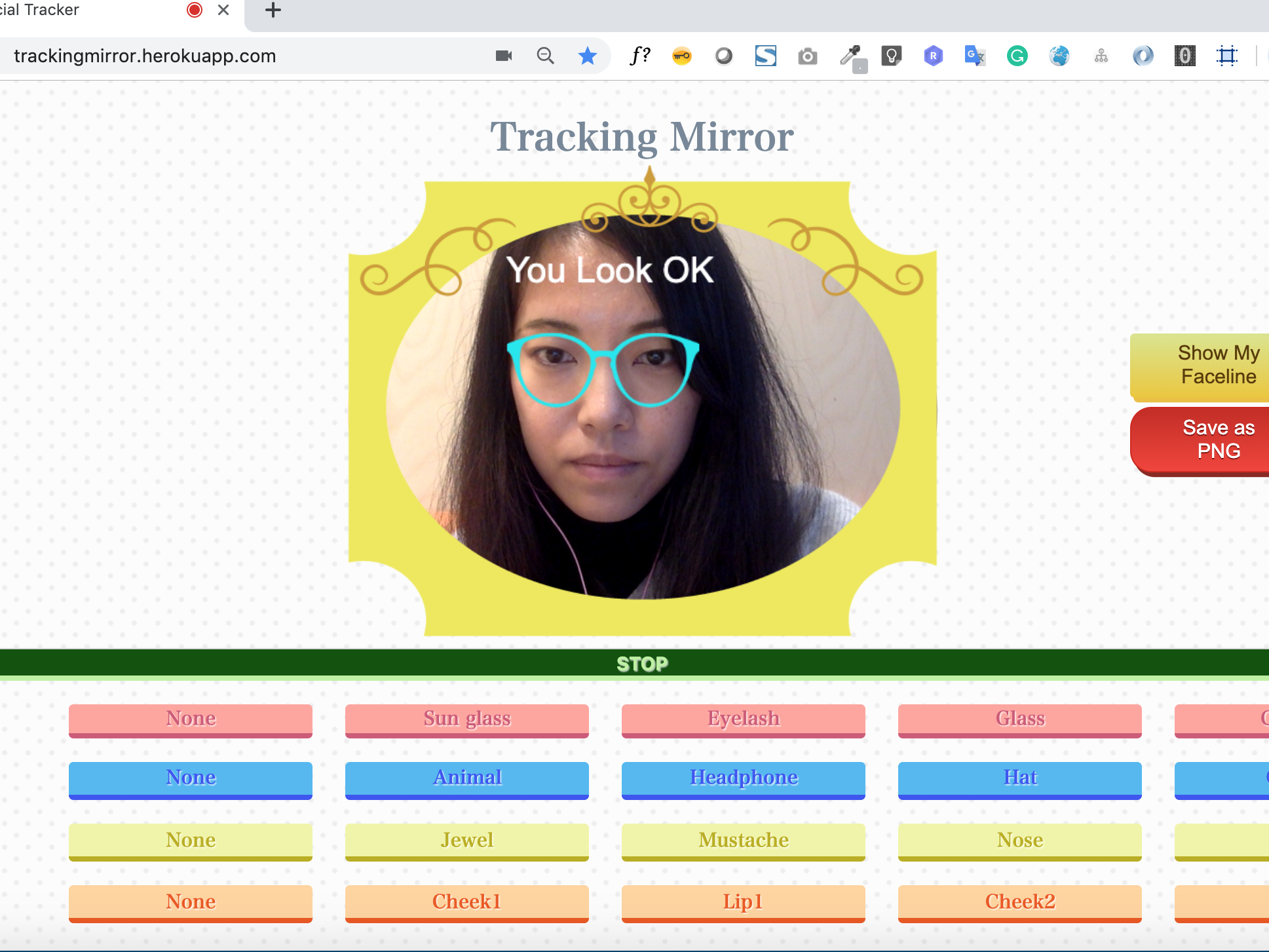Image resolution: width=1269 pixels, height=952 pixels.
Task: Click the sitemap hierarchy extension icon
Action: point(1101,56)
